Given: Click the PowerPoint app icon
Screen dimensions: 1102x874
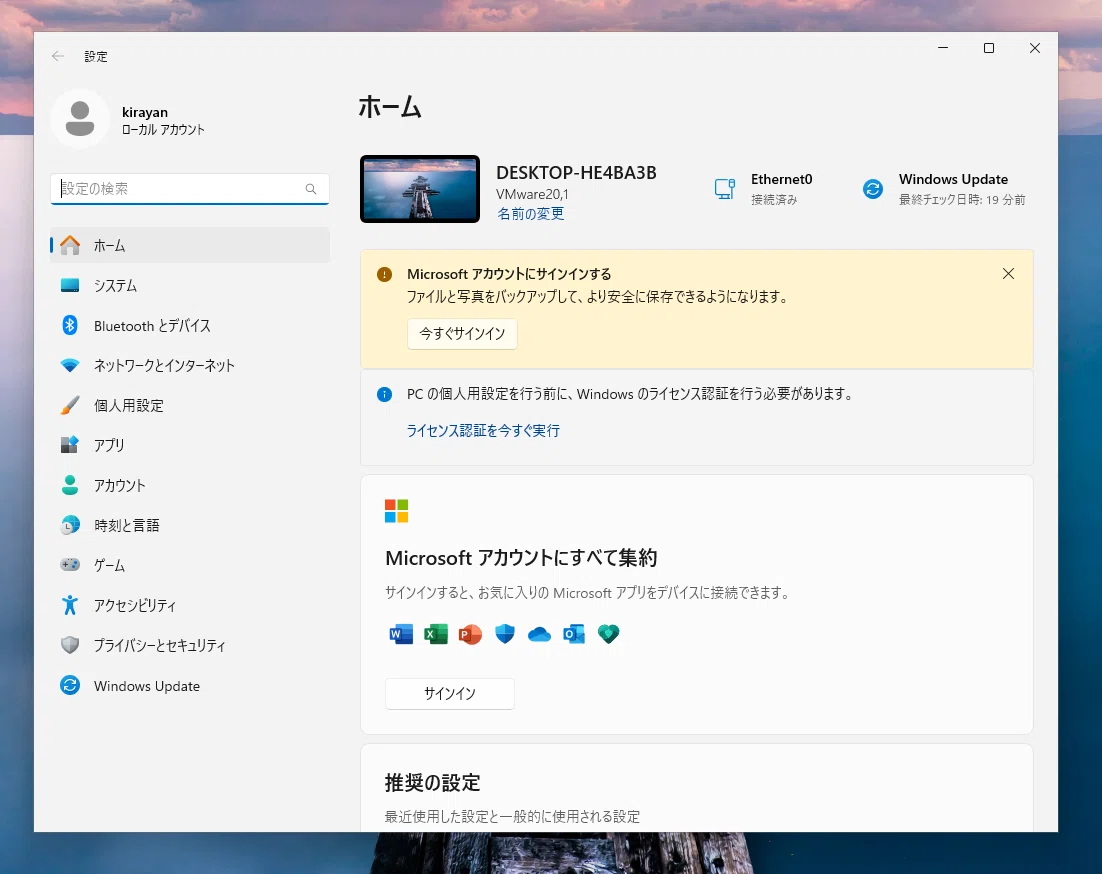Looking at the screenshot, I should 470,634.
